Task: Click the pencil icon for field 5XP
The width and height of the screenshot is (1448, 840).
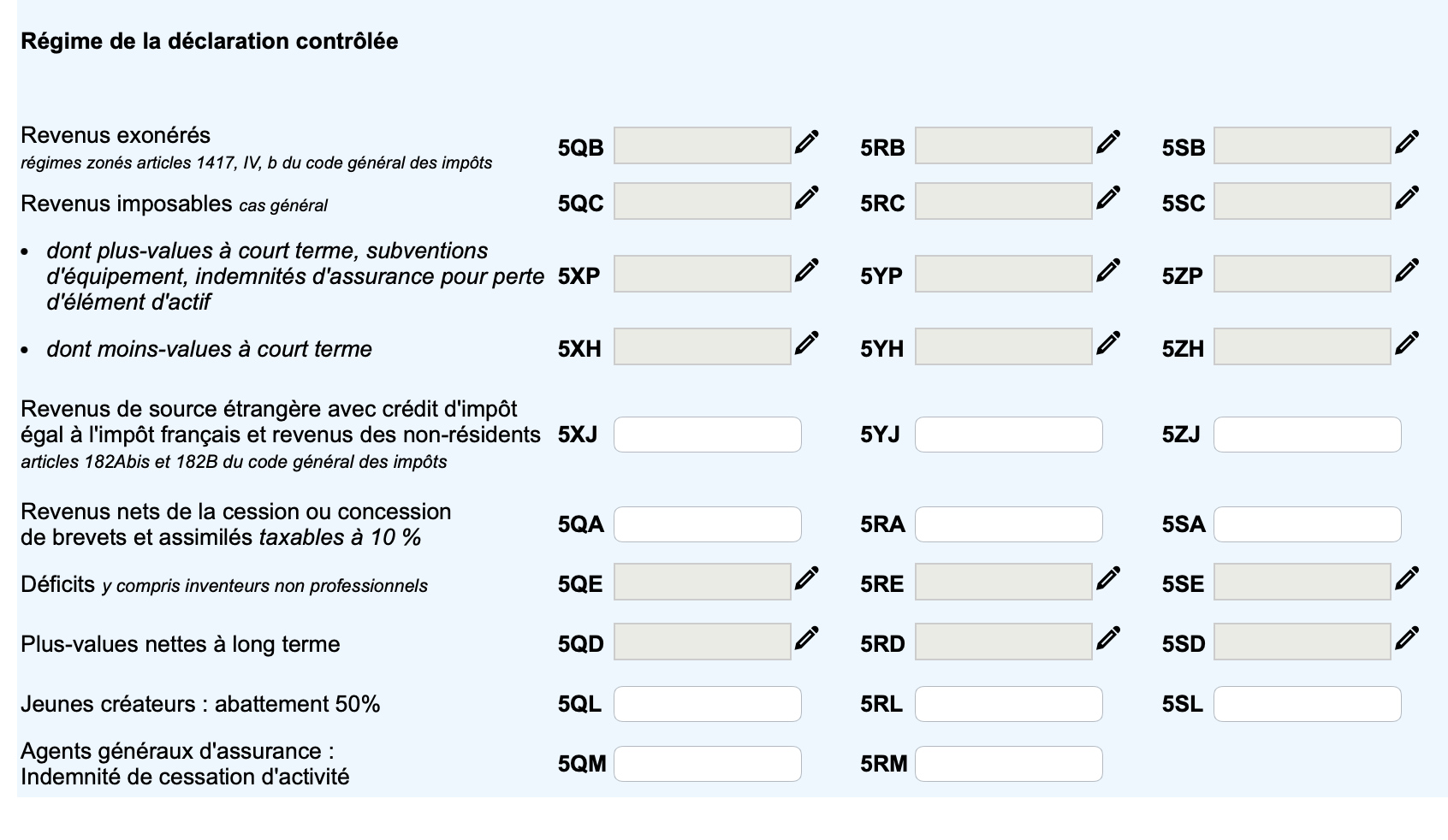Action: coord(808,270)
